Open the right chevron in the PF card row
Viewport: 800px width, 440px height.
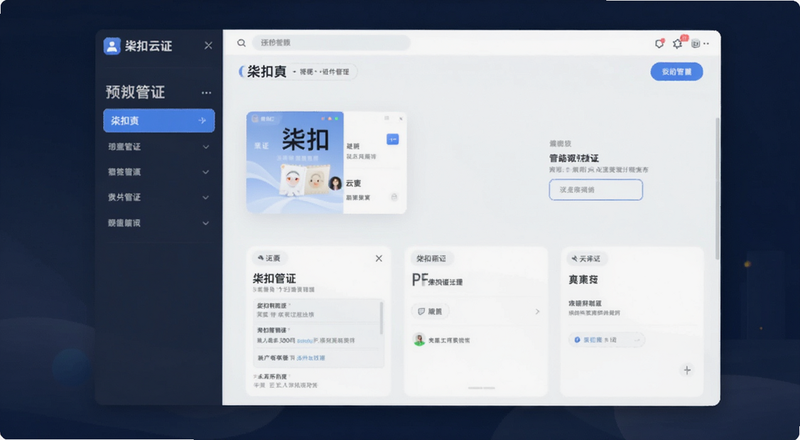537,311
